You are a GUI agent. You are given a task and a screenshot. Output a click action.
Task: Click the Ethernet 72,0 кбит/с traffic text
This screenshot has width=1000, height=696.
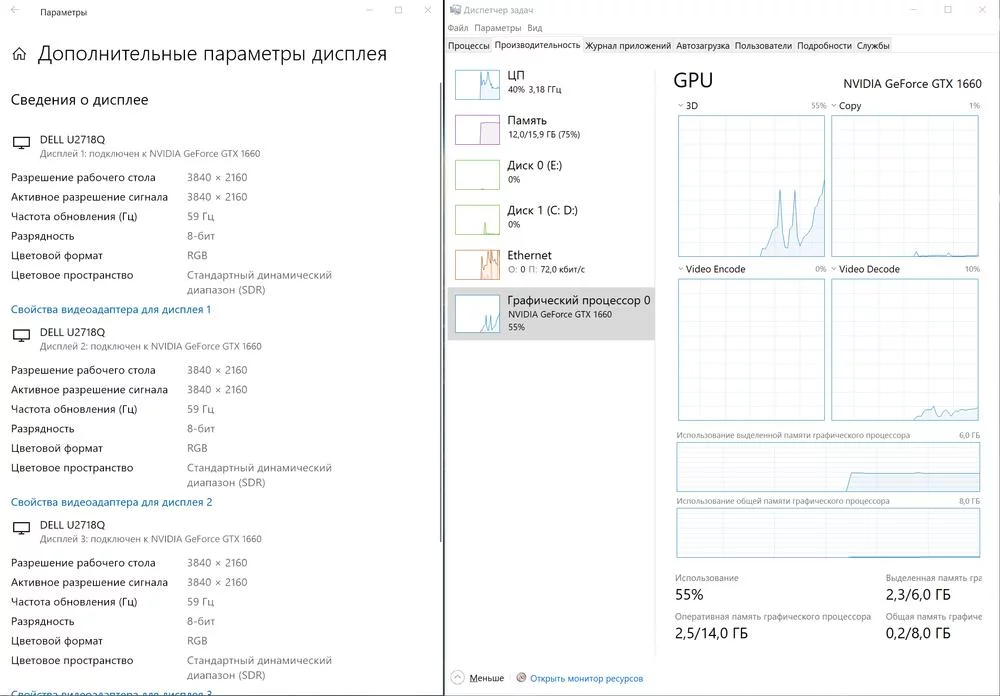pos(546,270)
